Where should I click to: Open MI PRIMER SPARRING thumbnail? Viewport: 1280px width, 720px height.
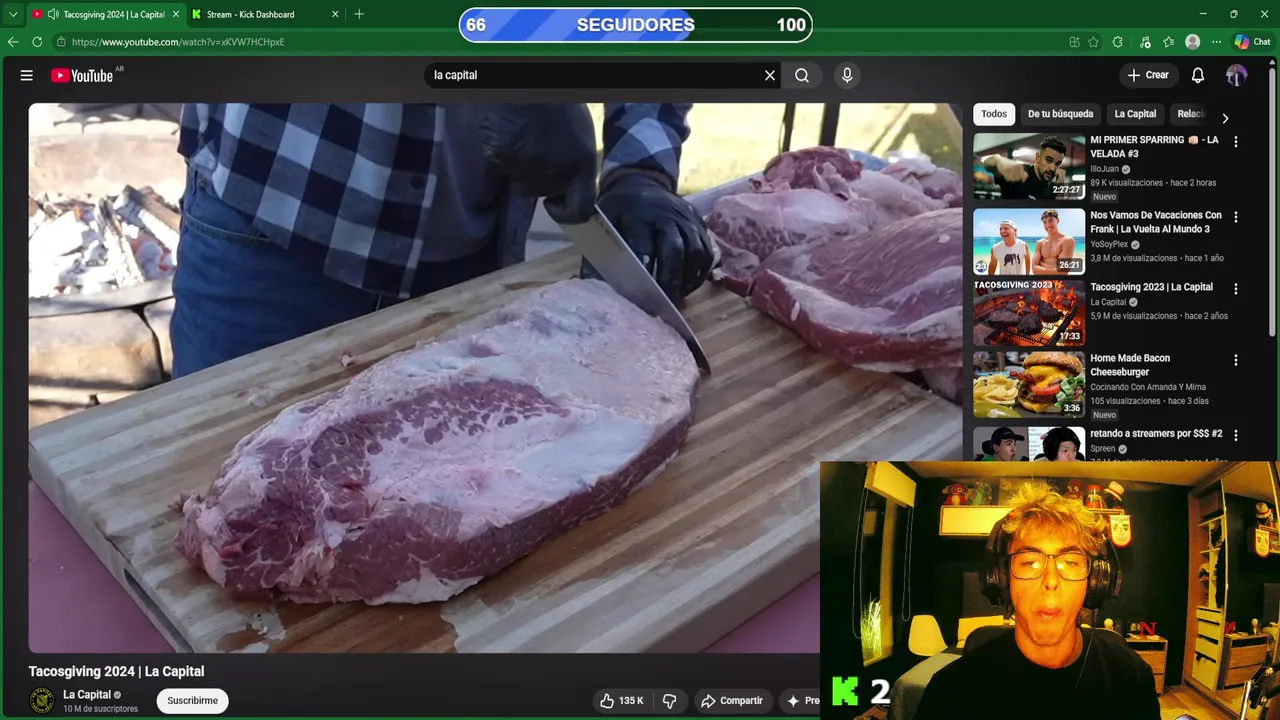[1029, 166]
